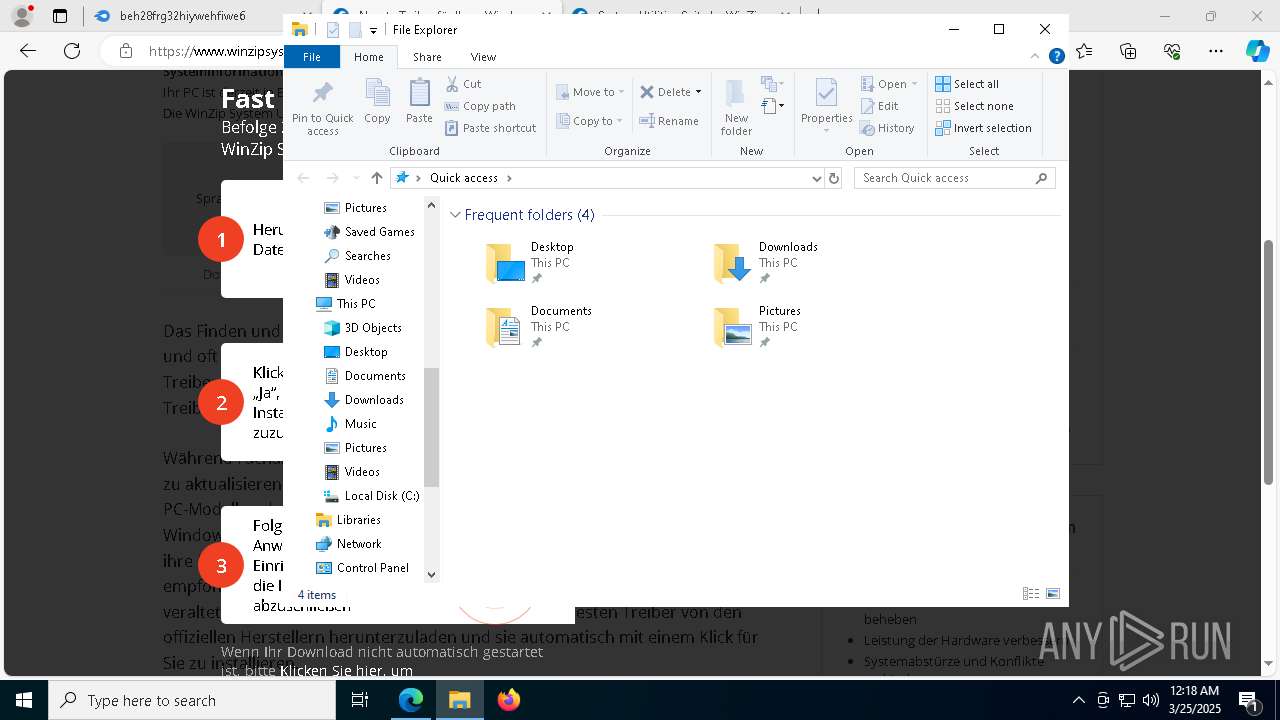The height and width of the screenshot is (720, 1280).
Task: Click the Edit ribbon command
Action: point(879,106)
